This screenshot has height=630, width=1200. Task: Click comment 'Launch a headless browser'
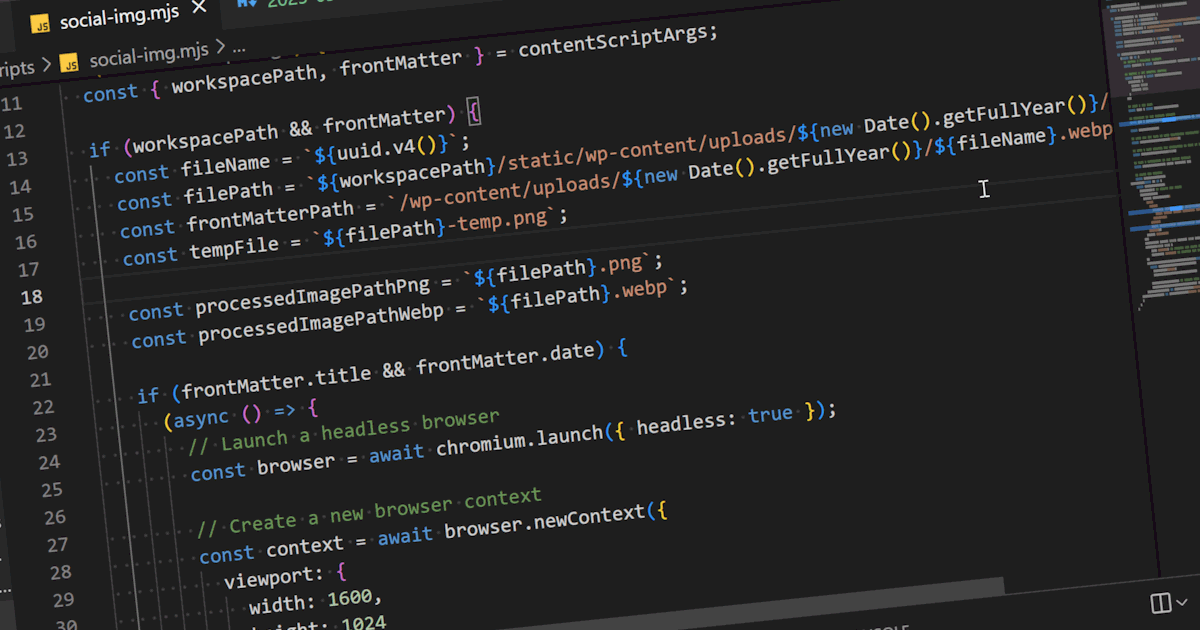pyautogui.click(x=343, y=430)
